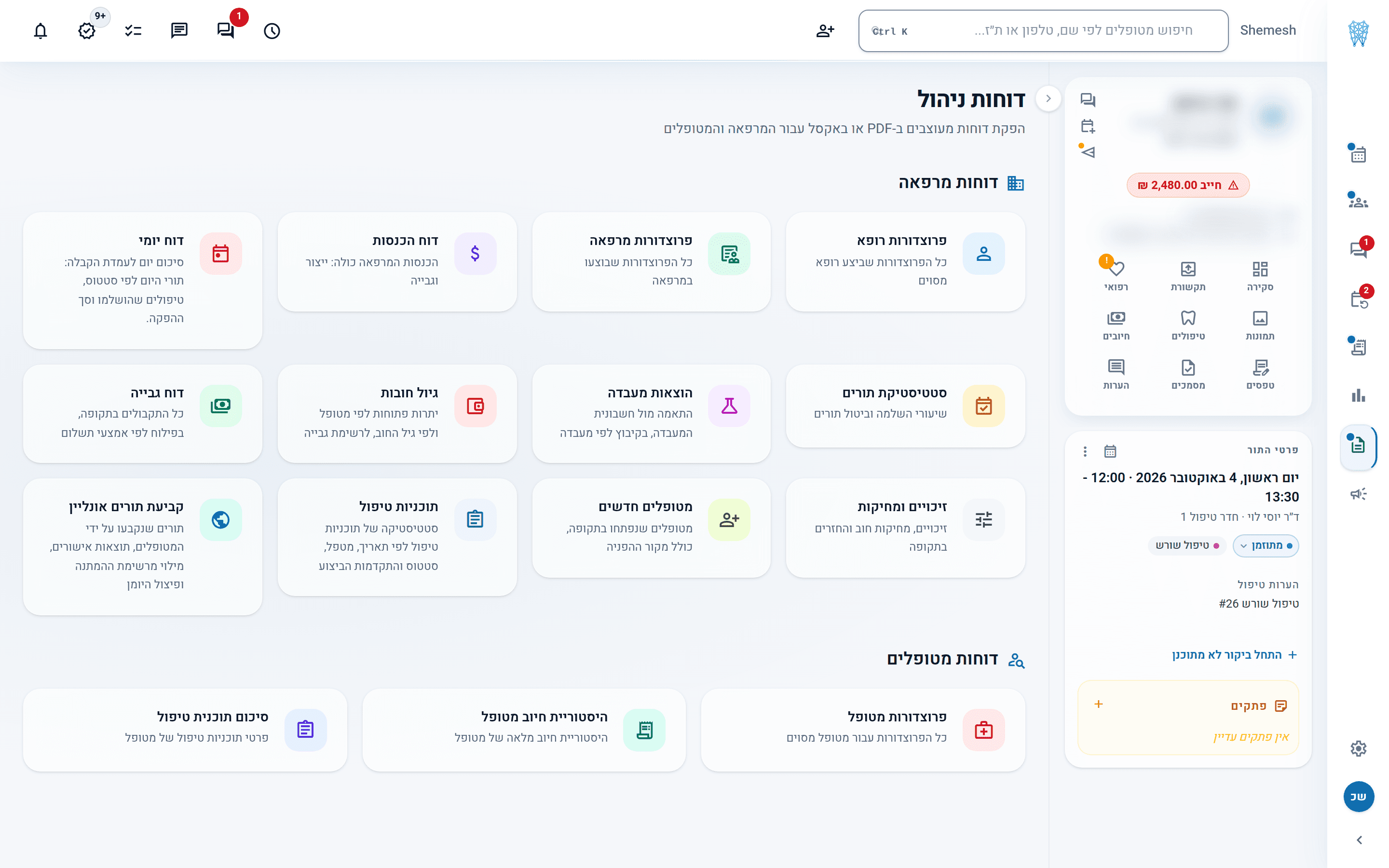Open the תמונות images shortcut
Image resolution: width=1389 pixels, height=868 pixels.
click(x=1260, y=325)
